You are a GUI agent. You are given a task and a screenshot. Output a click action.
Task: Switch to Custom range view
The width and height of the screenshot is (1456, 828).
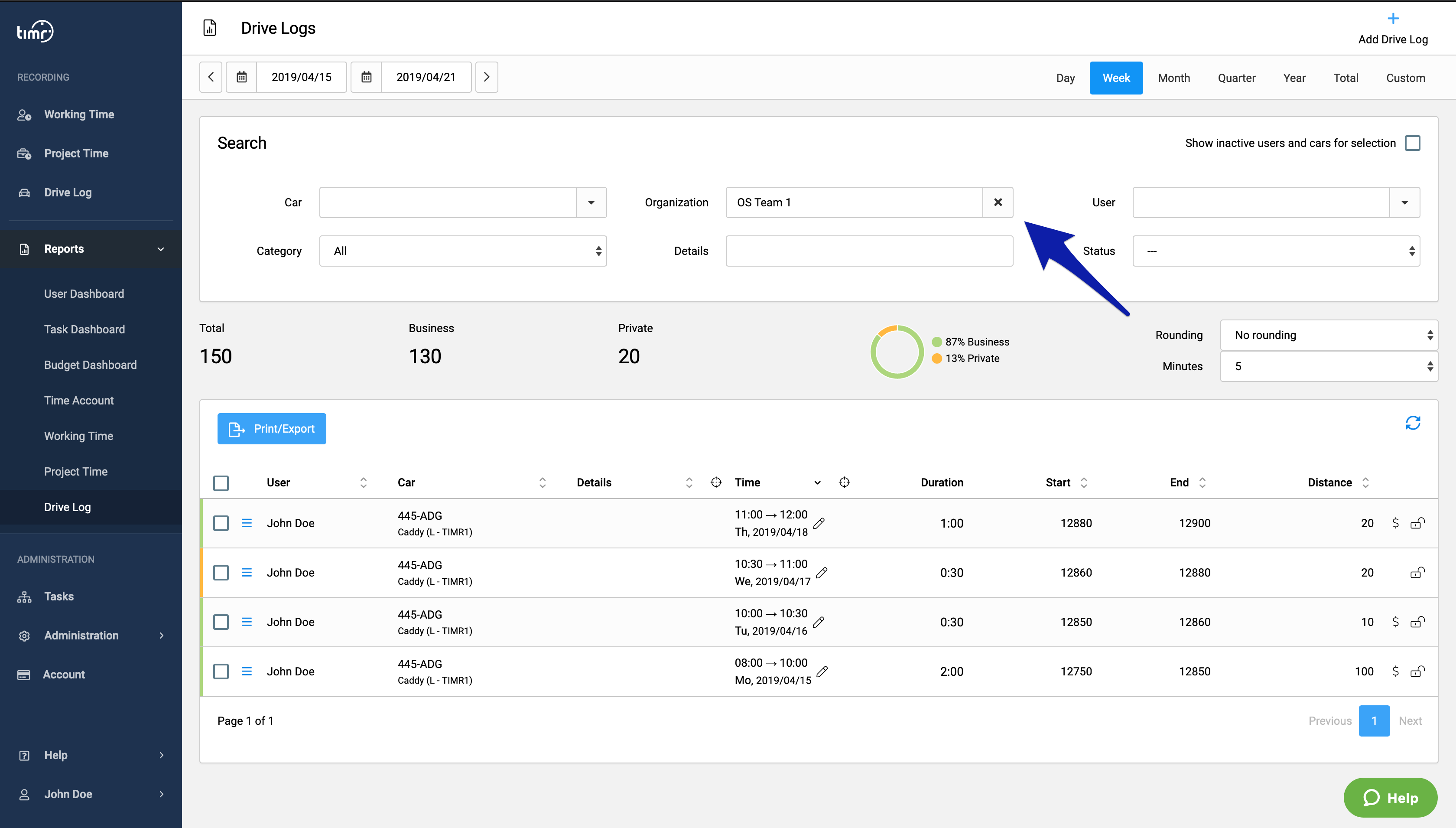tap(1405, 78)
